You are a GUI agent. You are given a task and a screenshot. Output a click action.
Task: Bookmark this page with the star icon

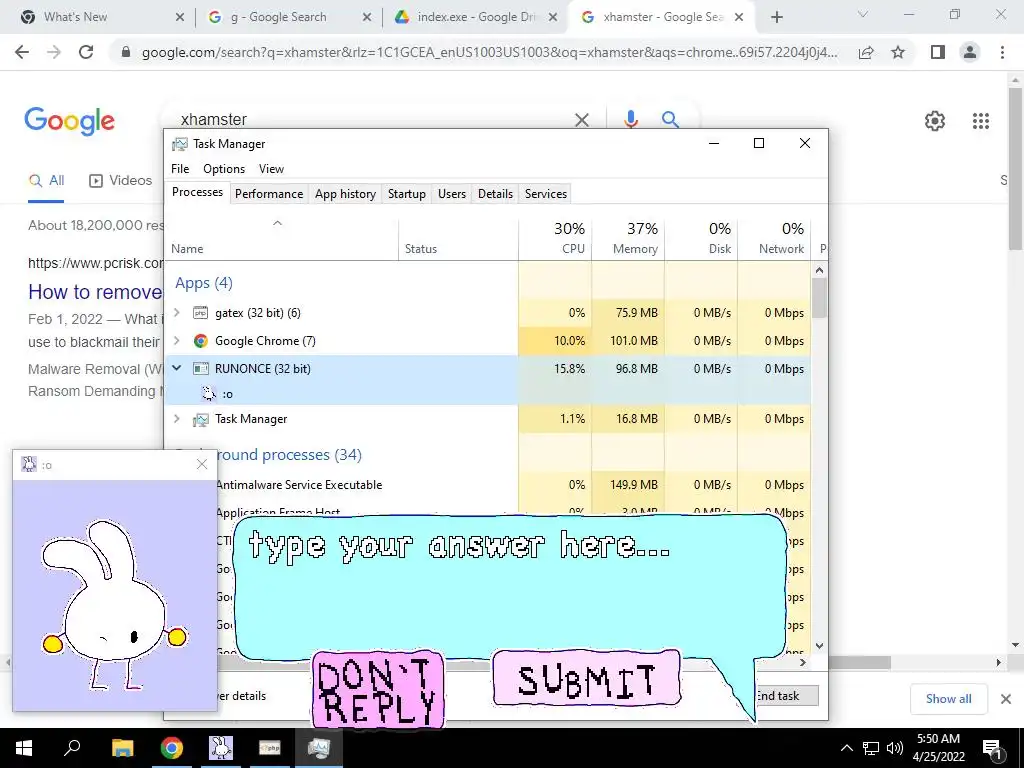[898, 52]
